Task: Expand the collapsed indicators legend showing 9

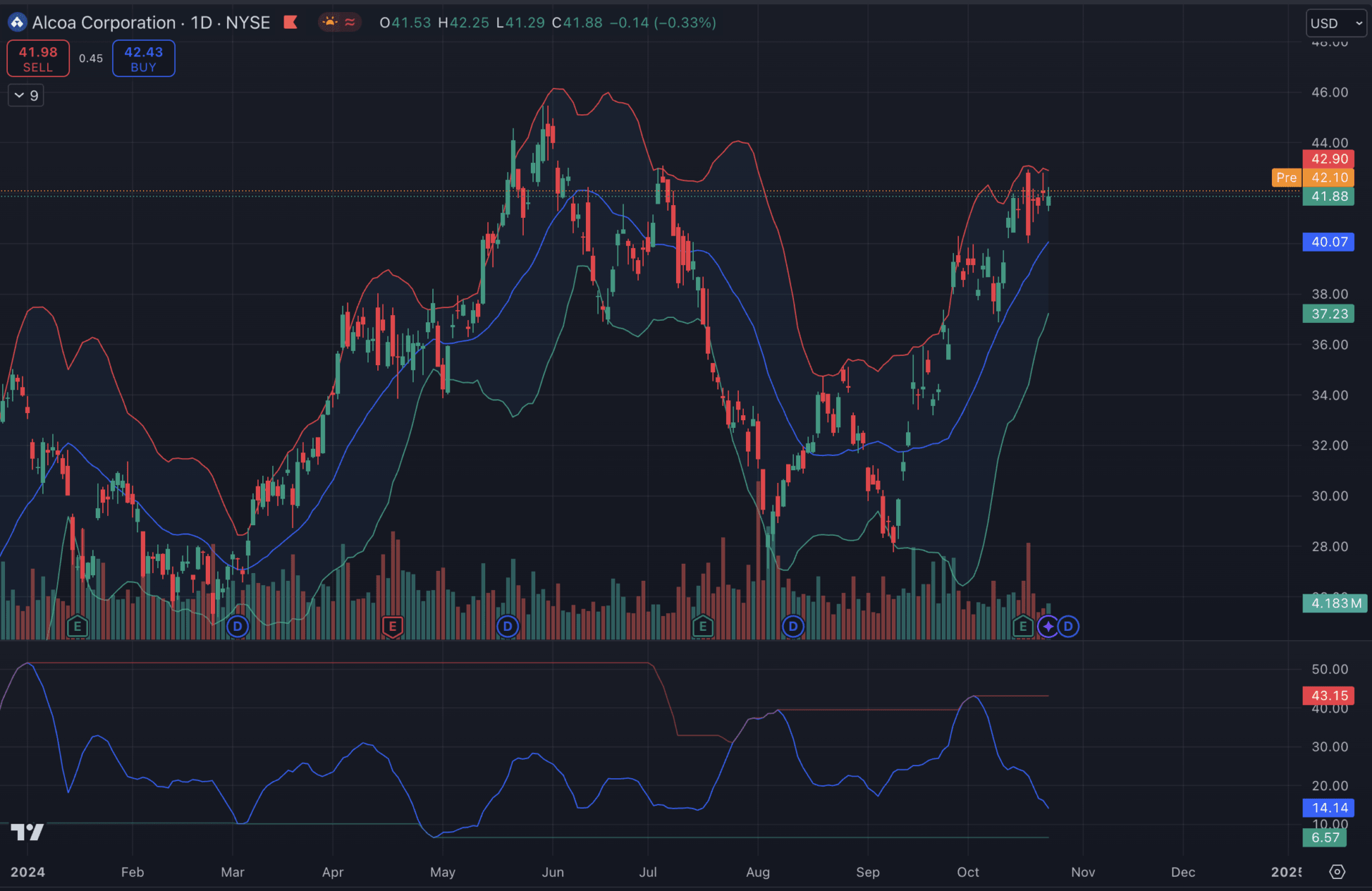Action: [26, 95]
